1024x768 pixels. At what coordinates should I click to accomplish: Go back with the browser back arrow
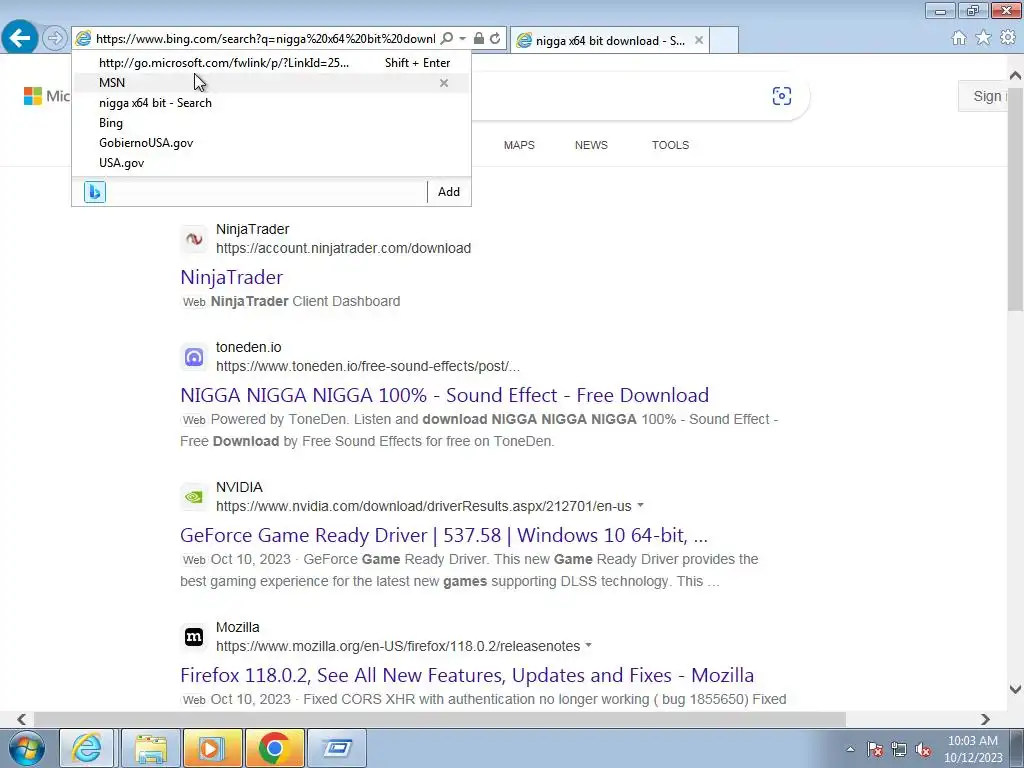click(x=20, y=38)
